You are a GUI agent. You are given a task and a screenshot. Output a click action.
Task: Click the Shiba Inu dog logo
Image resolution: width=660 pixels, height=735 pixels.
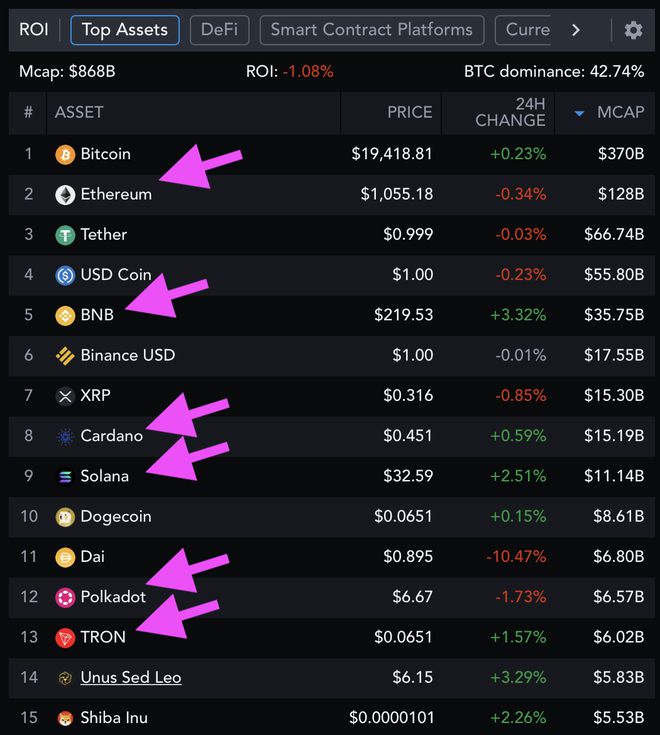pos(65,718)
